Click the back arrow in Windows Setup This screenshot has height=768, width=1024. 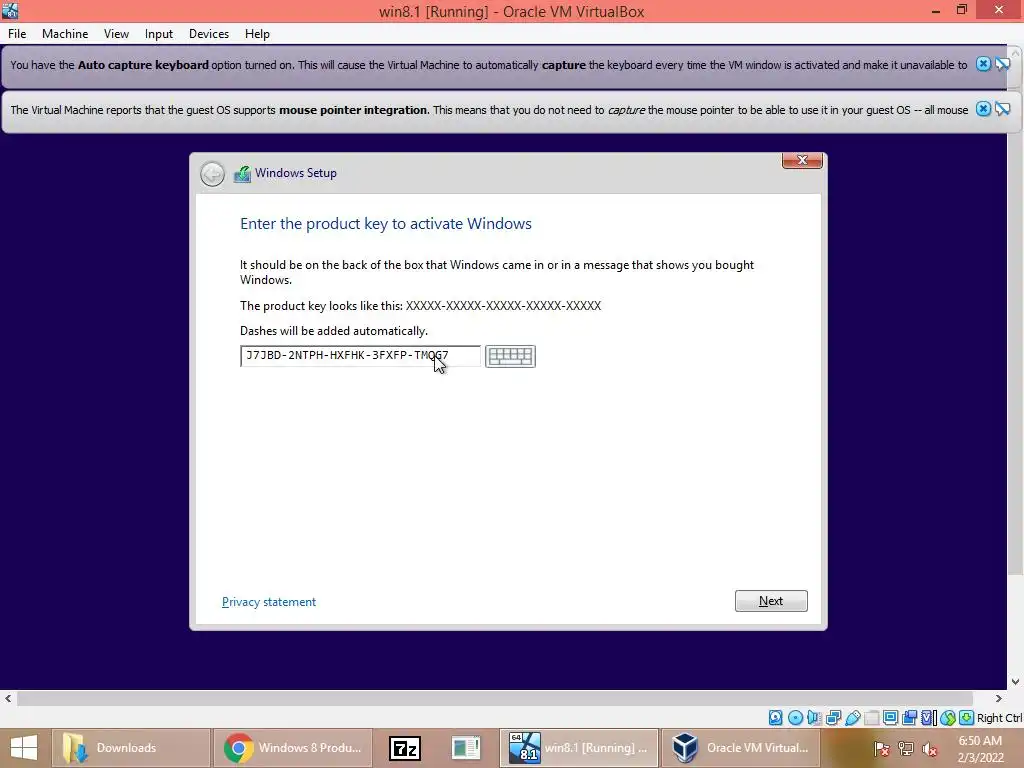pos(212,174)
